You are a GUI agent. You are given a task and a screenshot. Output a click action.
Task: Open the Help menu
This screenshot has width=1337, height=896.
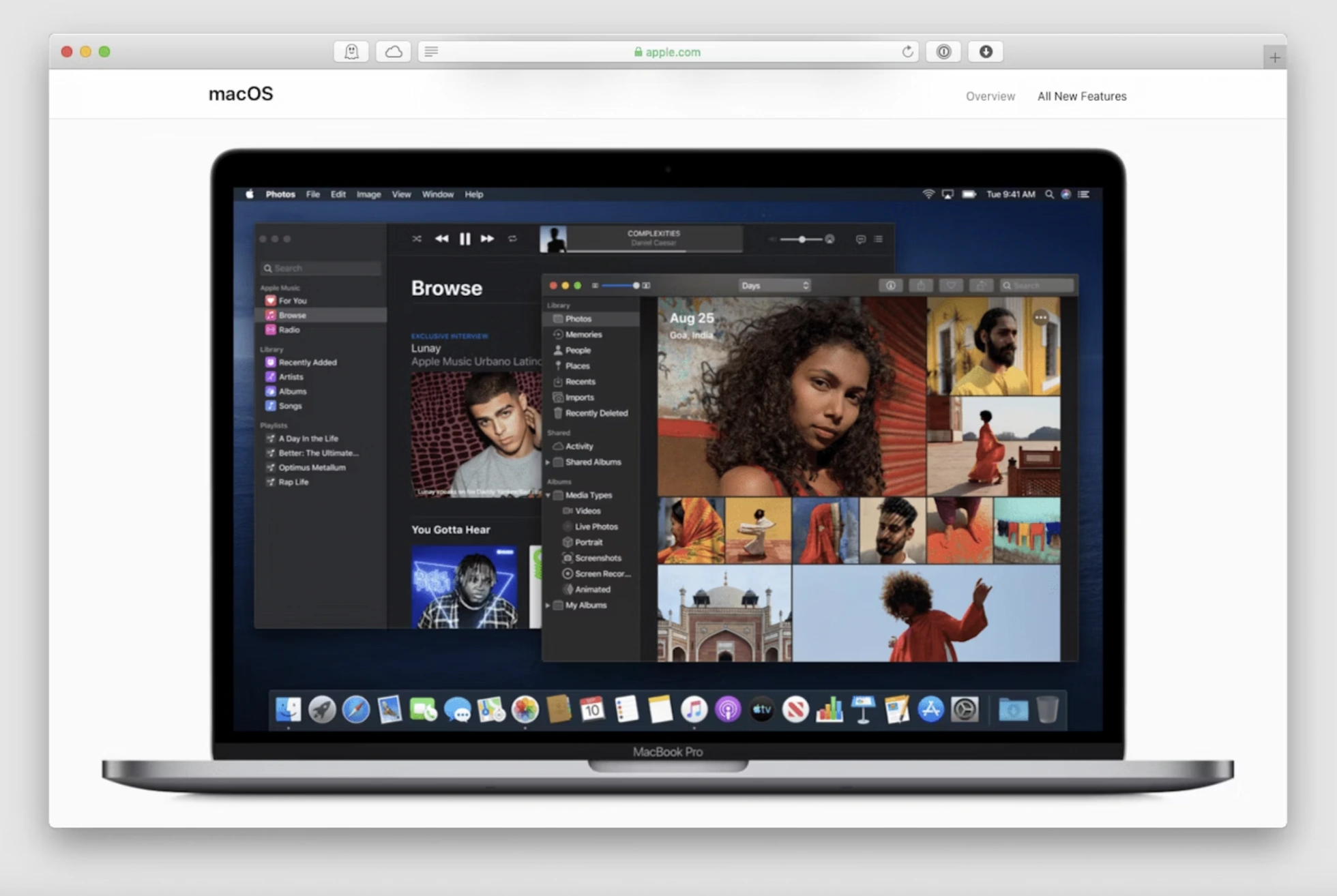(474, 194)
